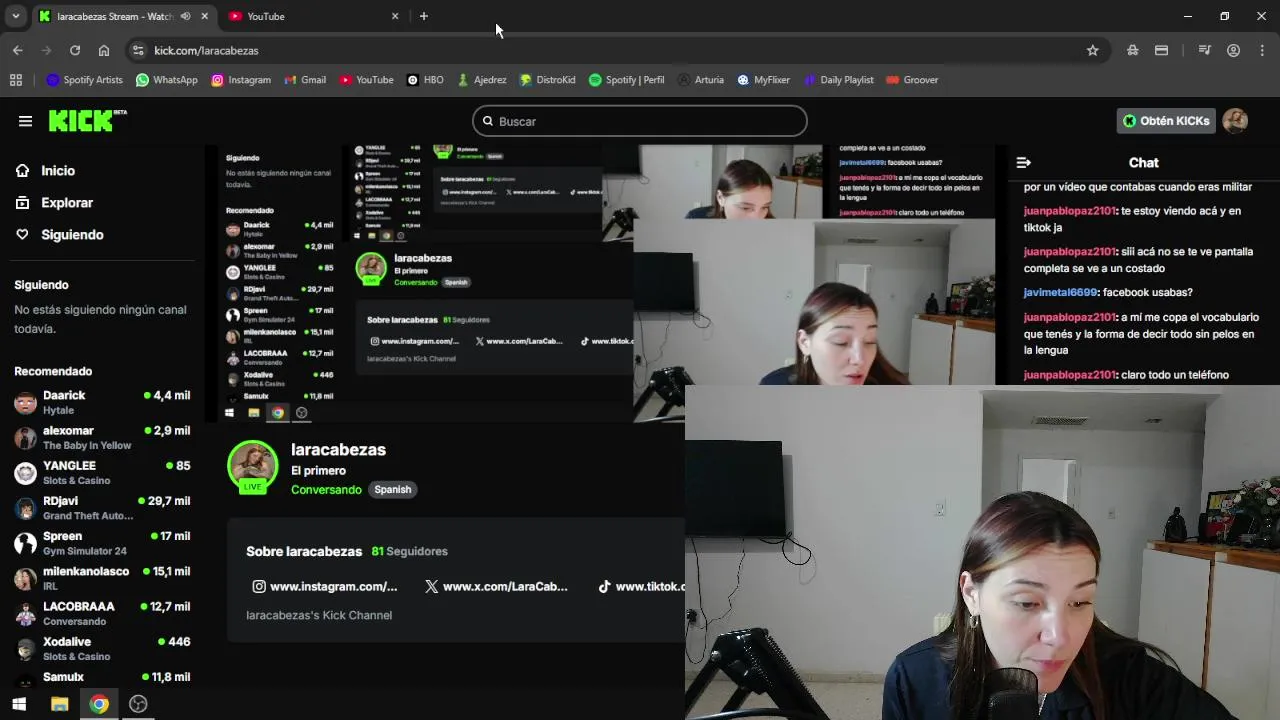Screen dimensions: 1280x720
Task: Click YANGLEE's avatar icon
Action: click(25, 473)
